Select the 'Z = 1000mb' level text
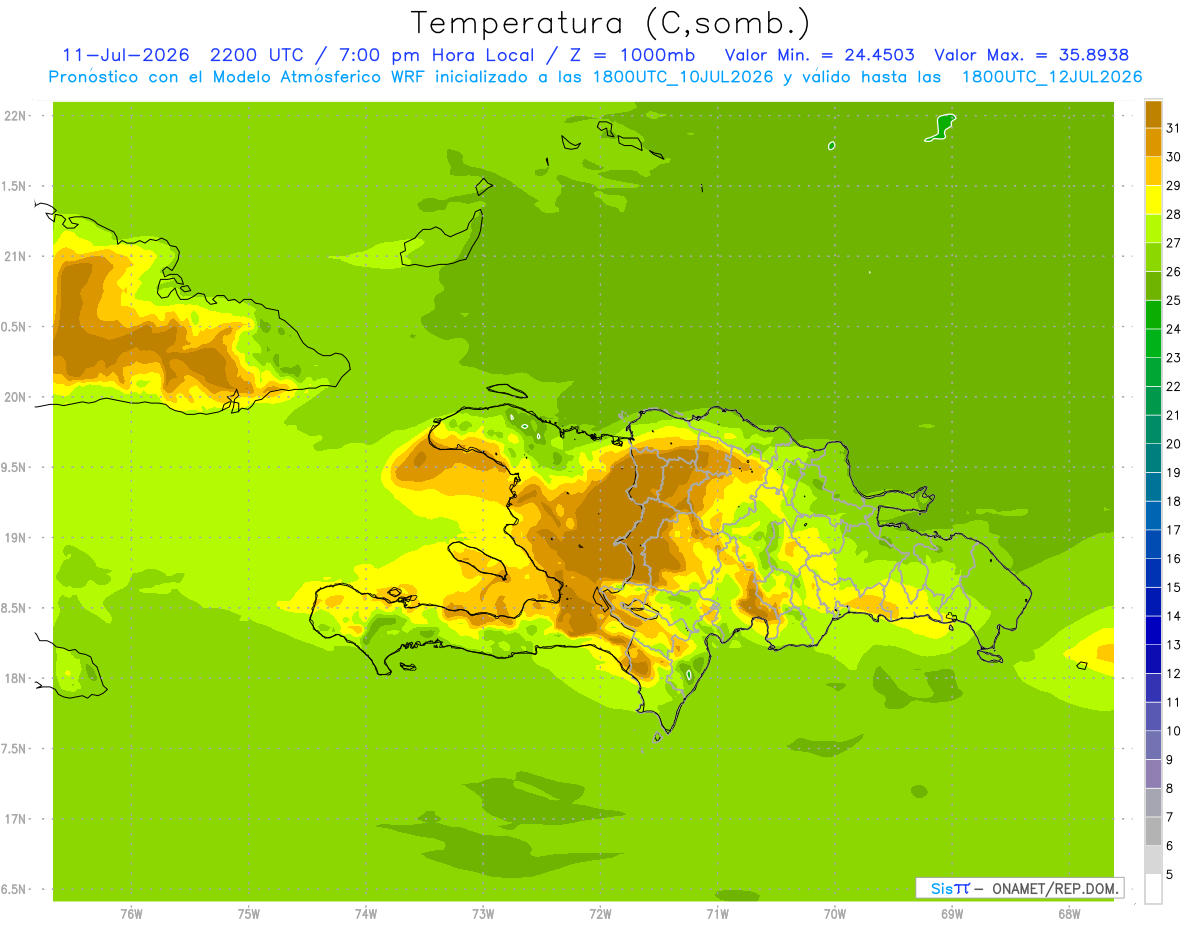Image resolution: width=1200 pixels, height=927 pixels. click(x=634, y=55)
